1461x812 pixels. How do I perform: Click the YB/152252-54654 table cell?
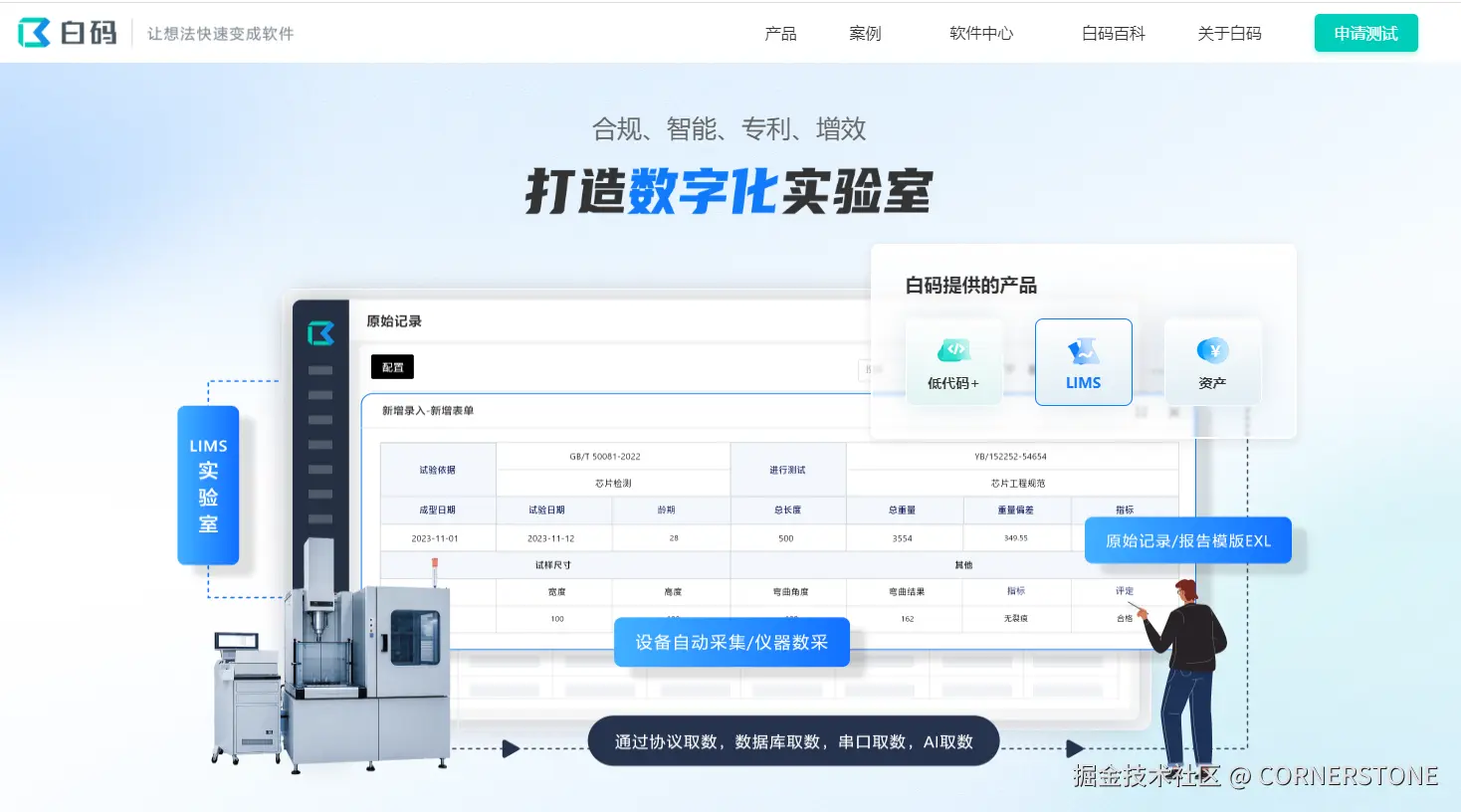[1010, 457]
